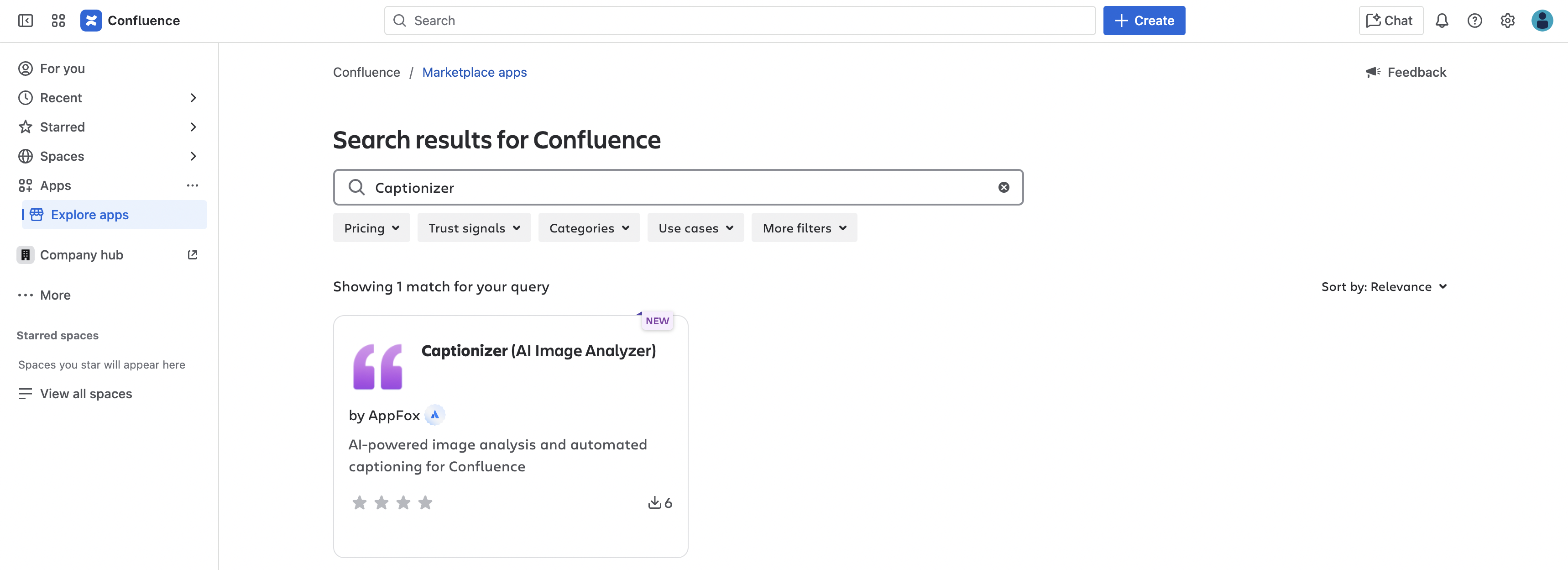Open the help question mark icon

pyautogui.click(x=1474, y=21)
